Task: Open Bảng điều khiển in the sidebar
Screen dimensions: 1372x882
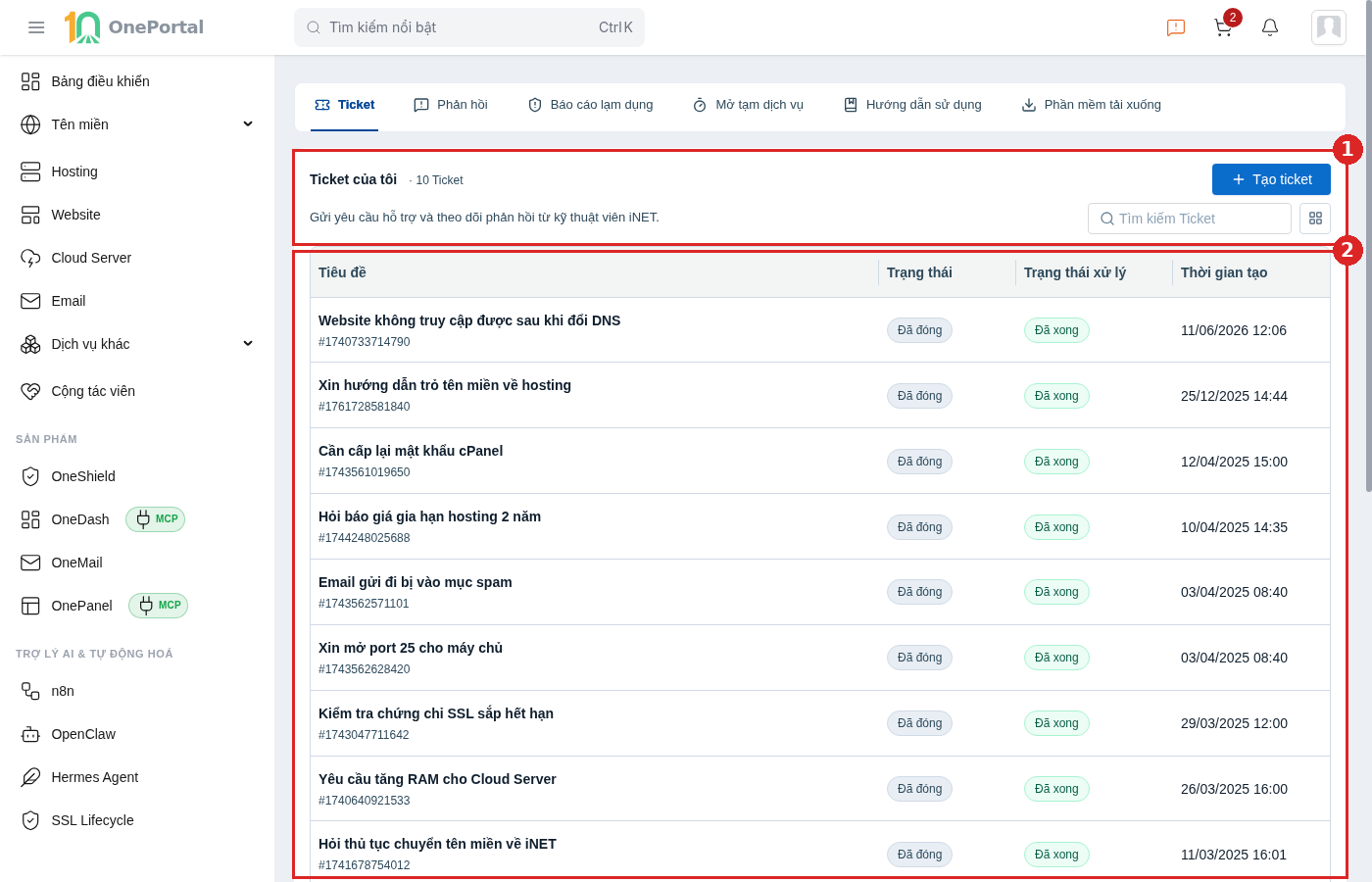Action: click(137, 81)
